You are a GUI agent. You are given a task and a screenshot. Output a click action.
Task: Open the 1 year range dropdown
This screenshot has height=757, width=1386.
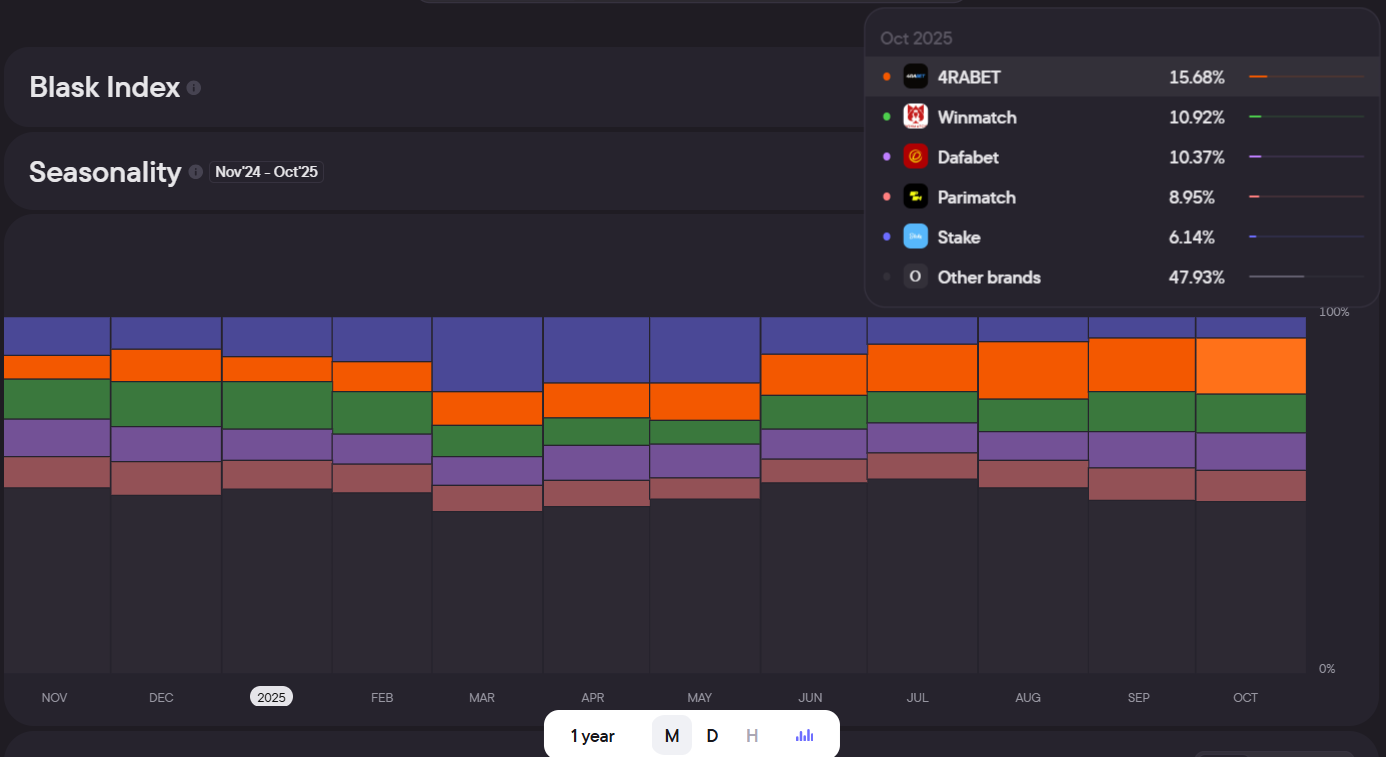(x=593, y=736)
